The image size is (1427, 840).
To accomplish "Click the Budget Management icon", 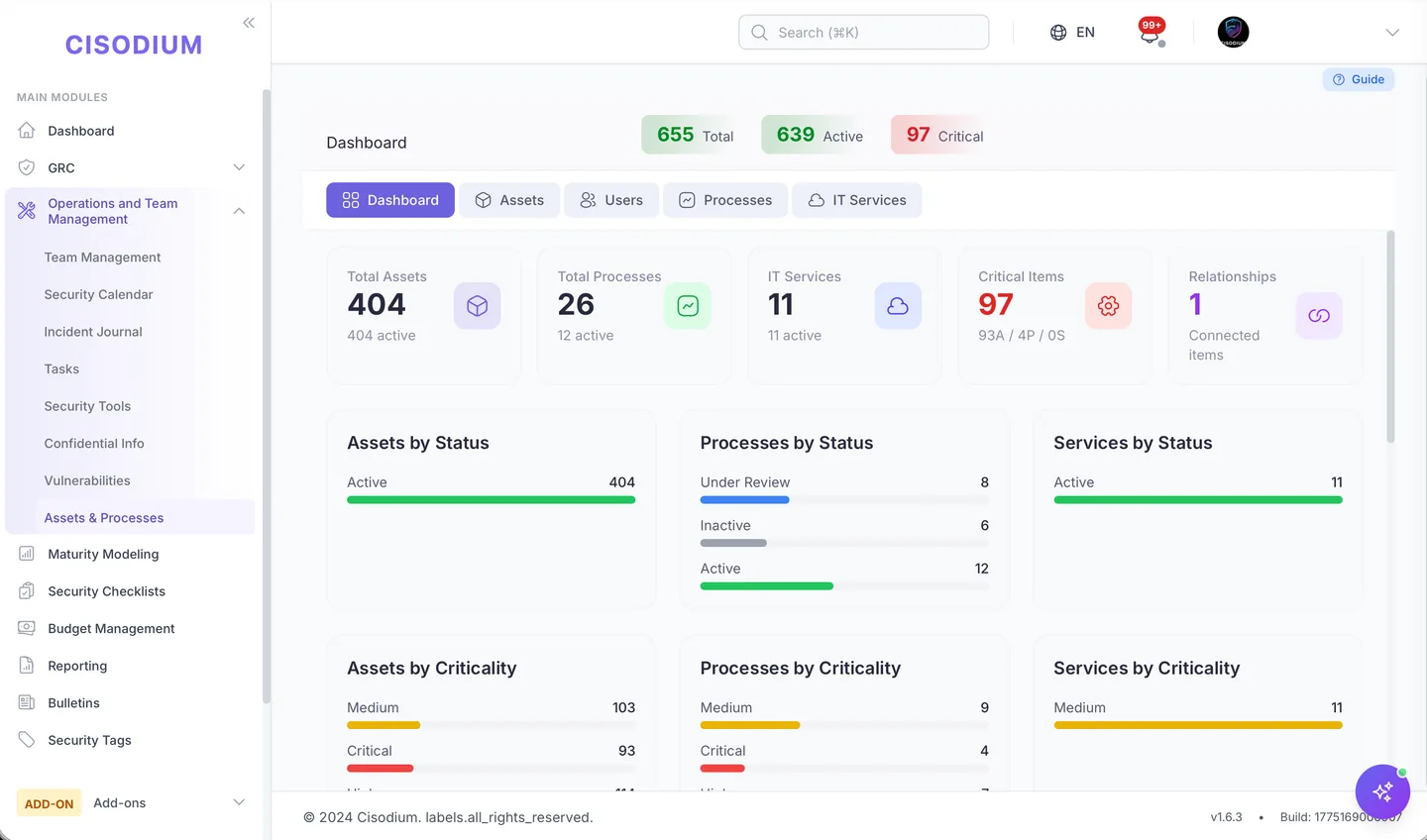I will click(x=27, y=629).
